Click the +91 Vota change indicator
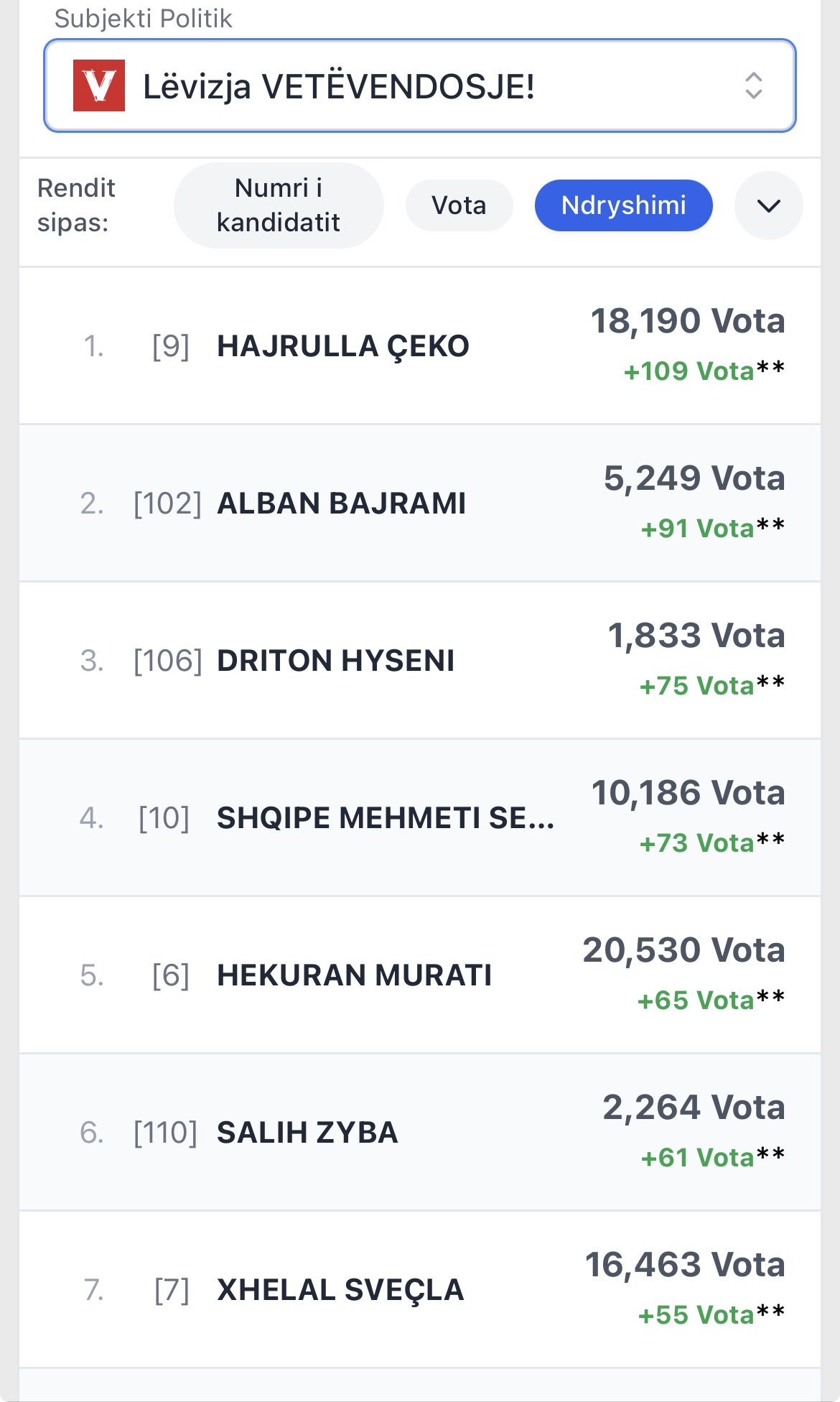The height and width of the screenshot is (1402, 840). point(696,529)
